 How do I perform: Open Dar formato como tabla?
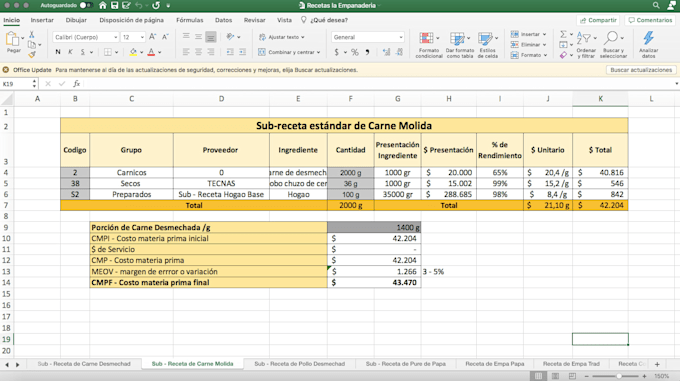click(x=459, y=45)
